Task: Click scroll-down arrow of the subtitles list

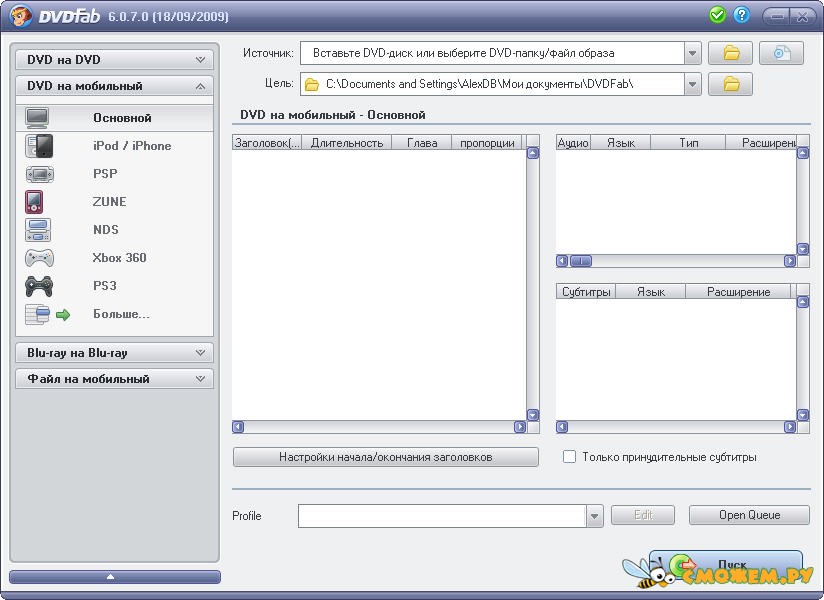Action: pyautogui.click(x=803, y=415)
